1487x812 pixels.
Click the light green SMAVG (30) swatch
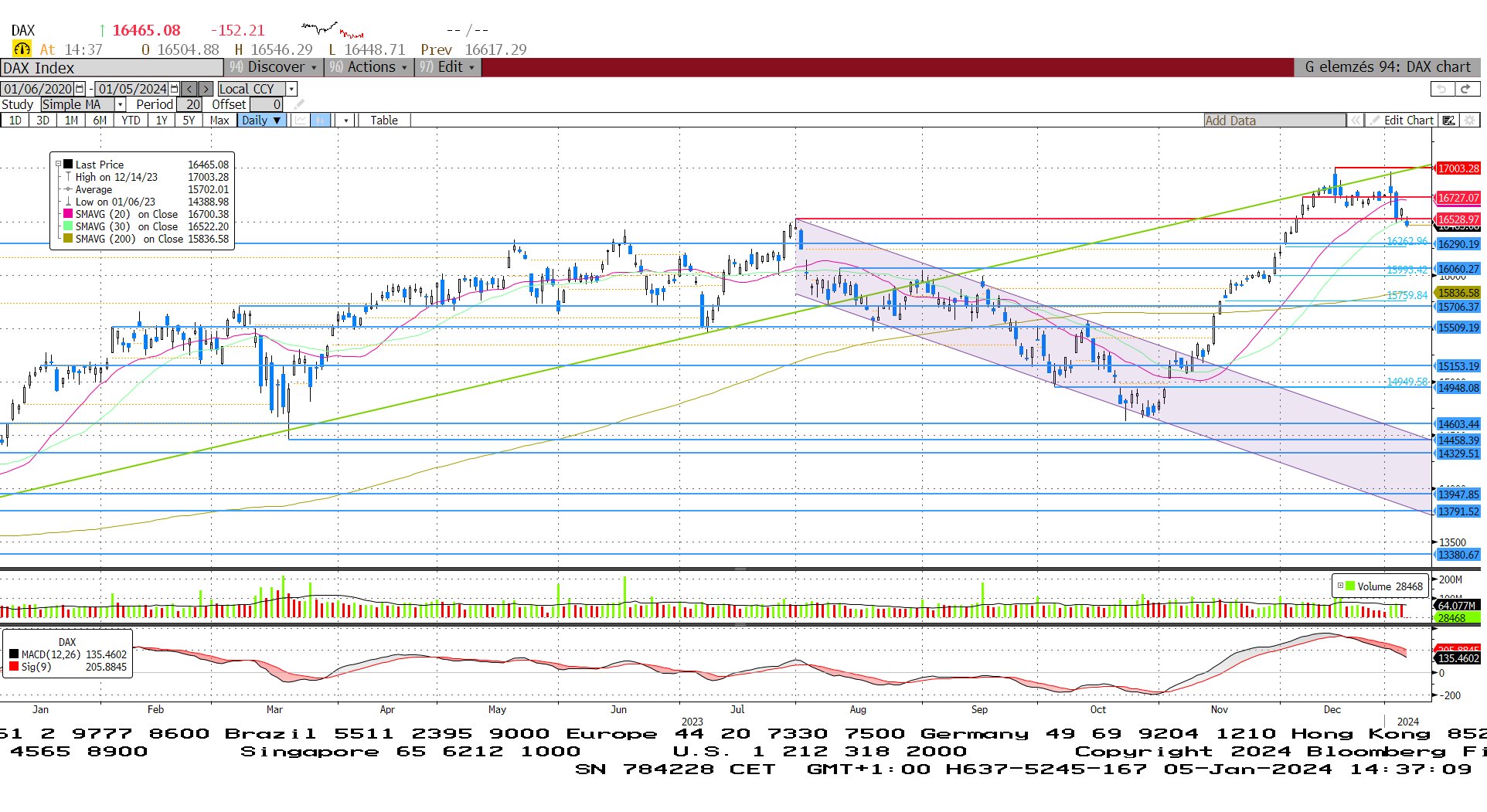(x=68, y=226)
